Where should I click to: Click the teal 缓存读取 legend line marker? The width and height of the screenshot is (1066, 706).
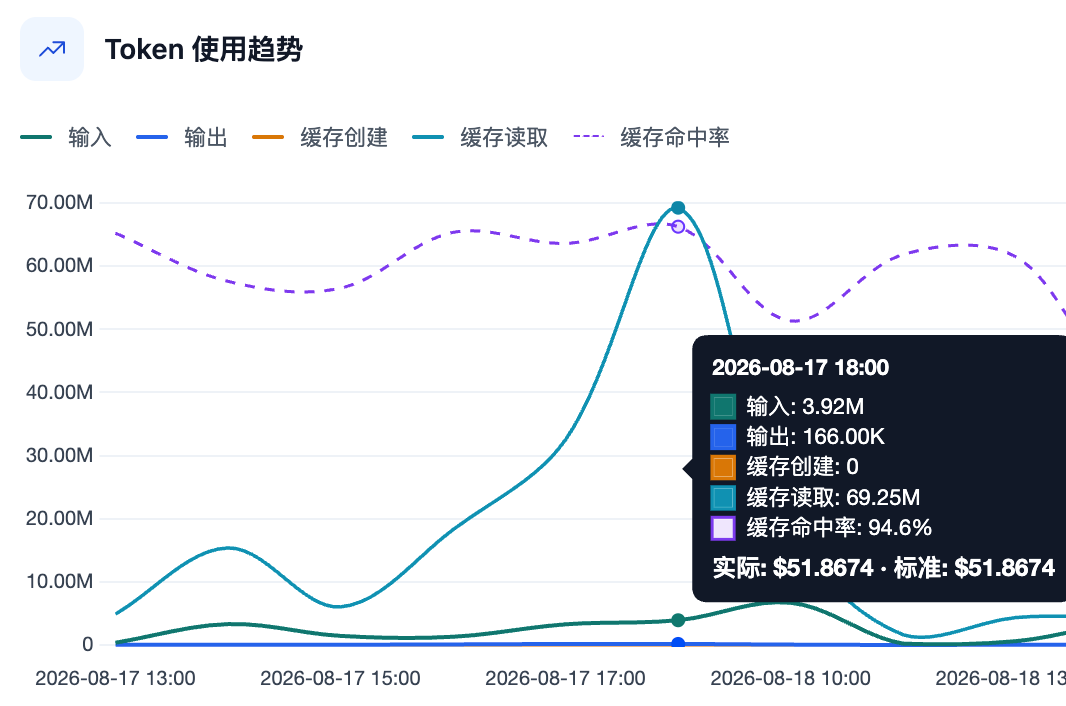[428, 137]
